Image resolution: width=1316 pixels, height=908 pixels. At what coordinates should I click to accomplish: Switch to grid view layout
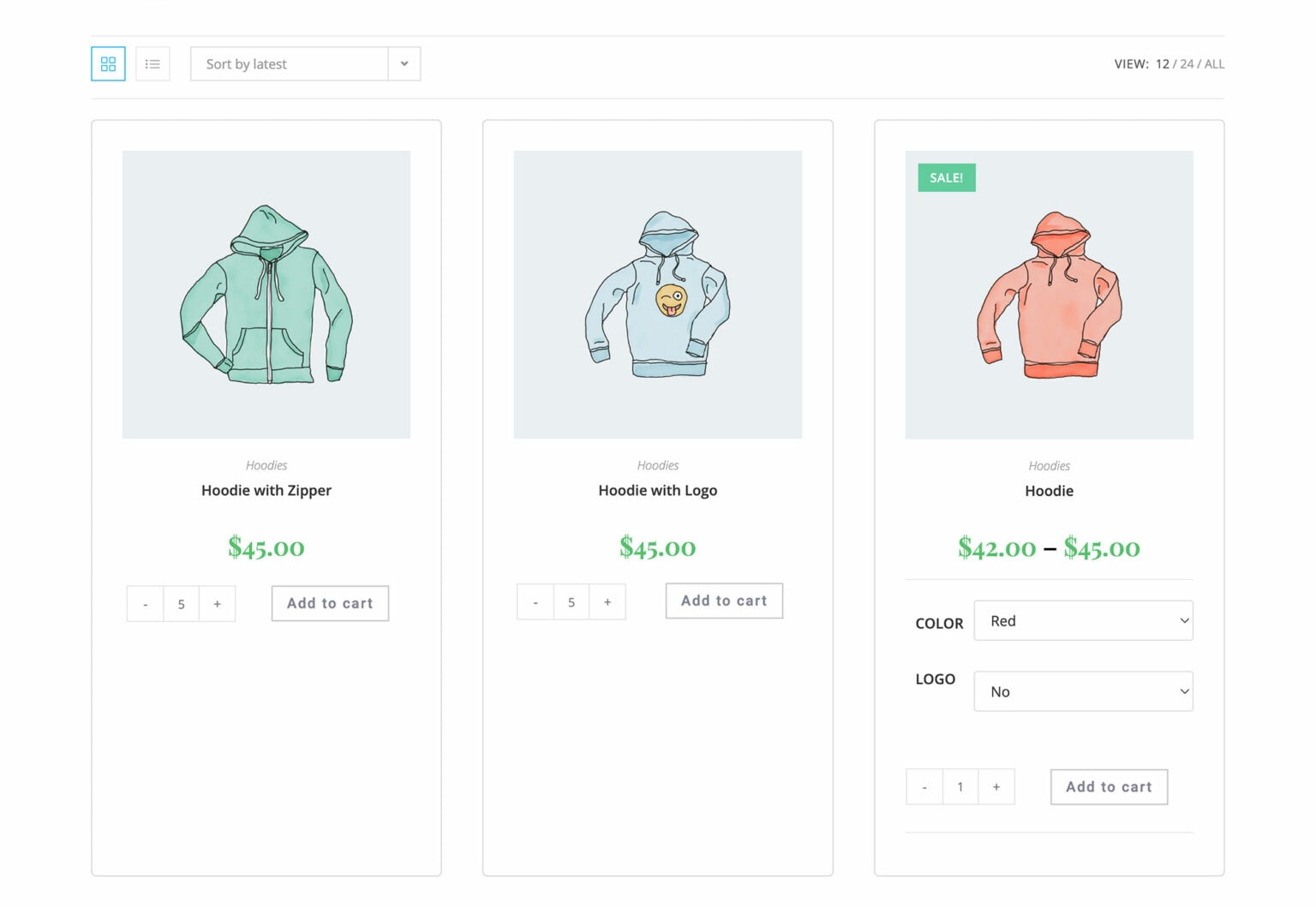pos(108,63)
